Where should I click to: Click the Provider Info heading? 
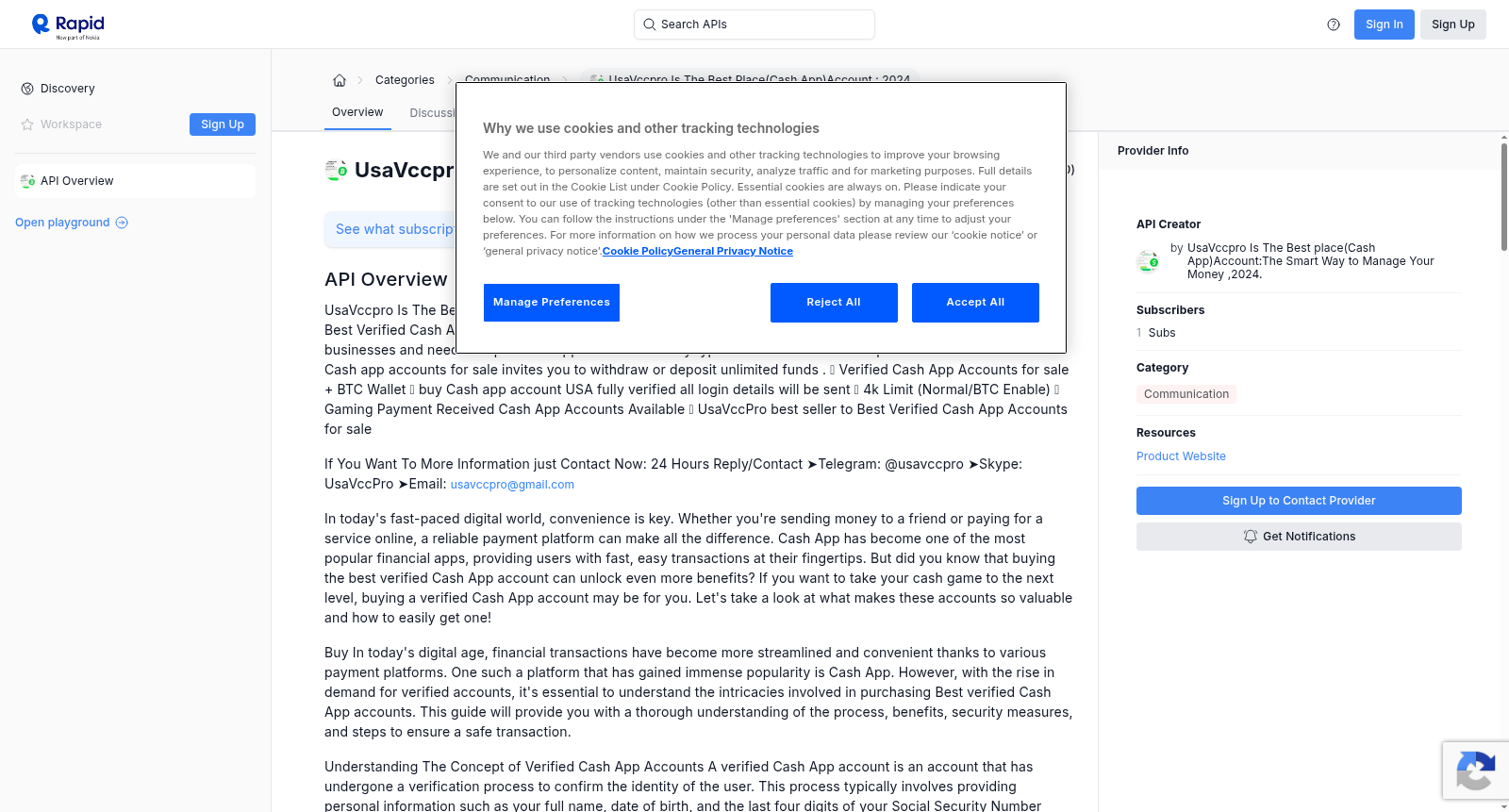(x=1152, y=151)
